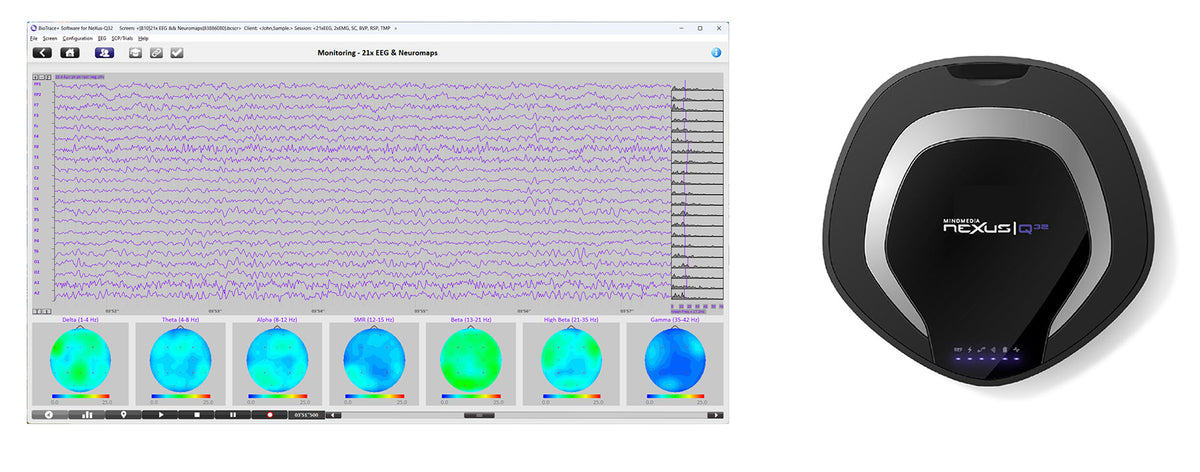
Task: Open the SCP/Trials menu
Action: point(123,38)
